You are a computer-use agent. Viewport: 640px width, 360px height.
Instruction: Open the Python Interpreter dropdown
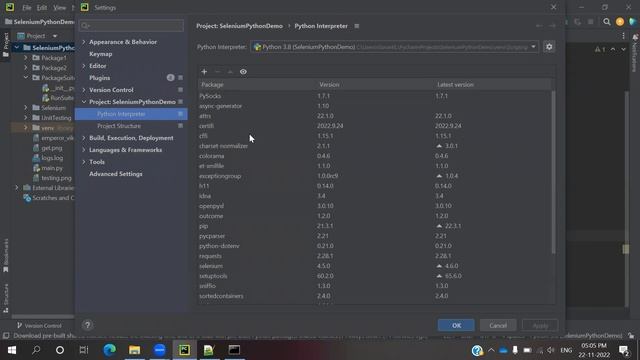(x=394, y=47)
